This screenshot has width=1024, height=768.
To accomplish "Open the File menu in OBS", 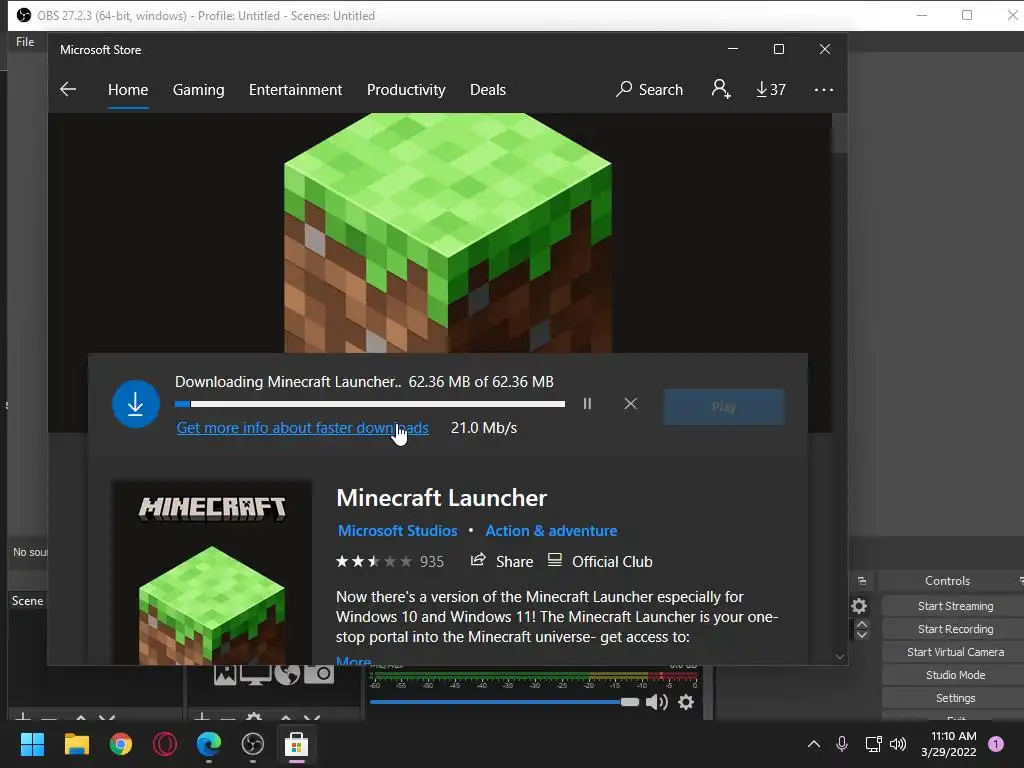I will coord(25,42).
